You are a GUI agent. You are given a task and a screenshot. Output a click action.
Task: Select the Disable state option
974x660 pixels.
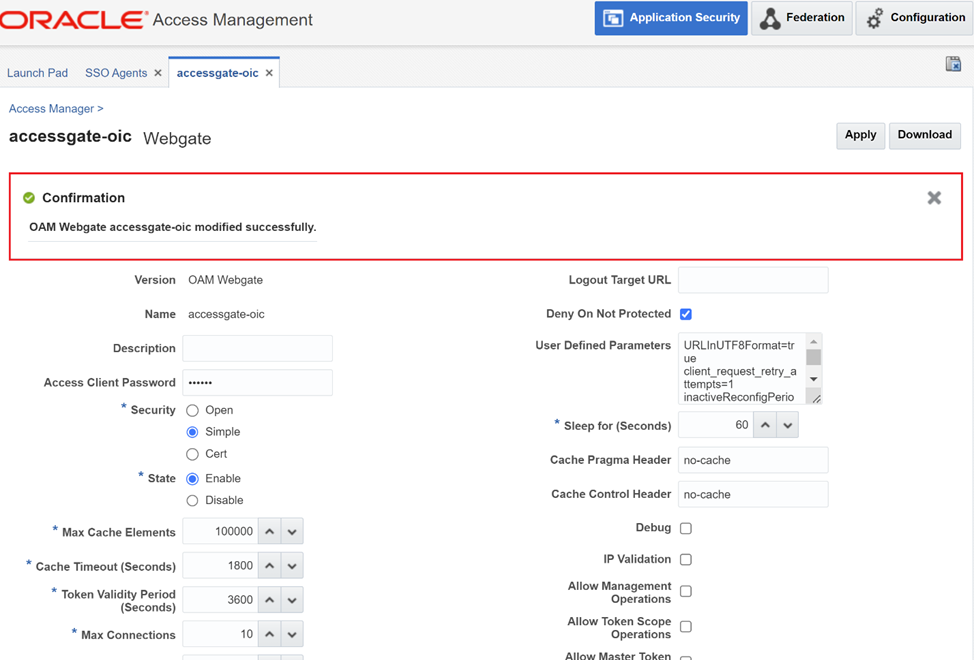pos(193,500)
